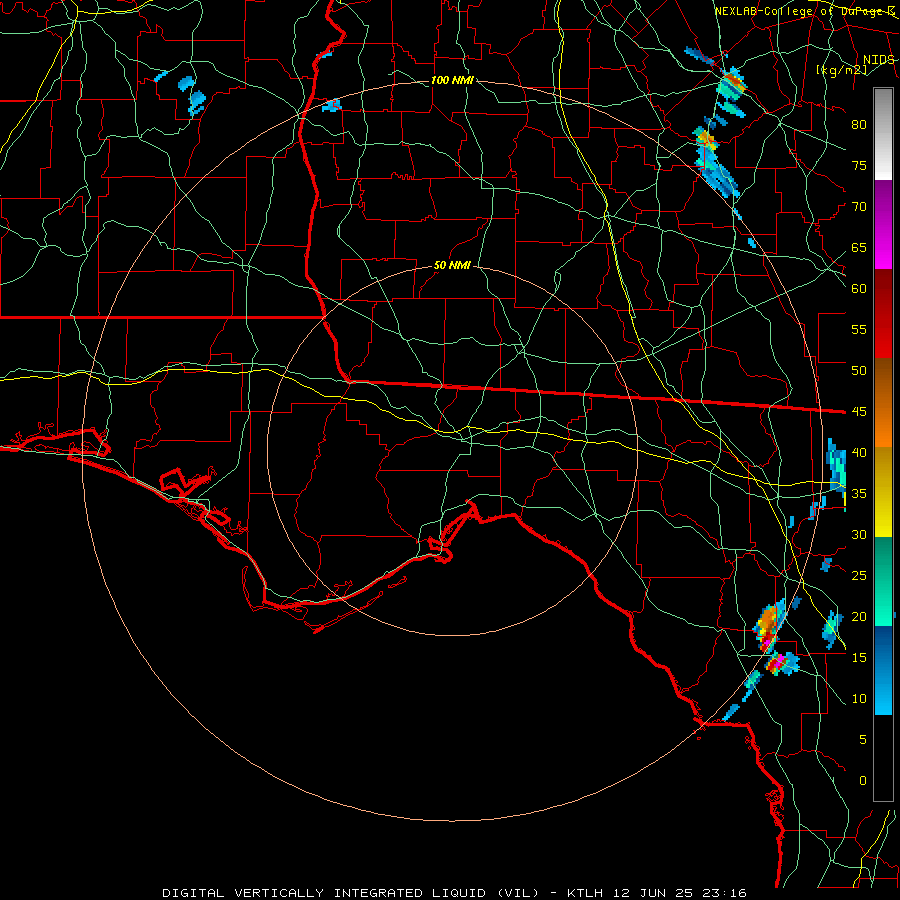The width and height of the screenshot is (900, 900).
Task: Click the 40 value on the color scale
Action: click(859, 452)
